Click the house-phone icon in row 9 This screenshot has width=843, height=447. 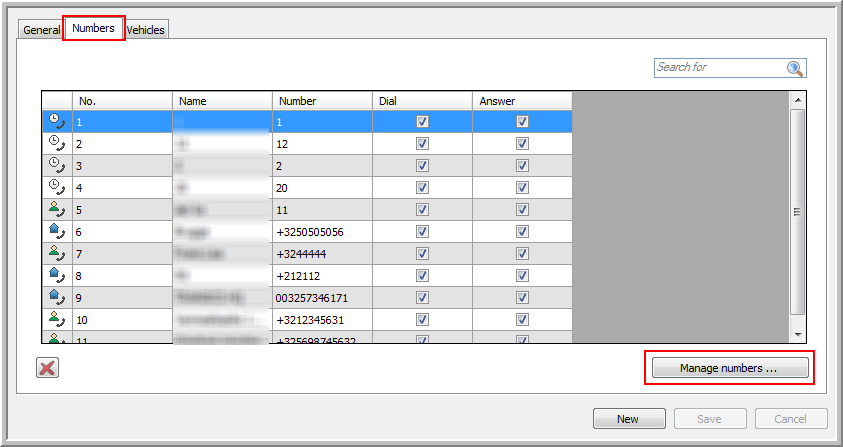click(x=56, y=297)
